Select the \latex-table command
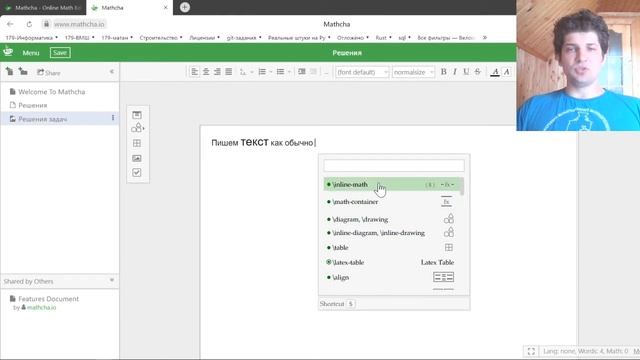This screenshot has height=360, width=640. pyautogui.click(x=392, y=262)
